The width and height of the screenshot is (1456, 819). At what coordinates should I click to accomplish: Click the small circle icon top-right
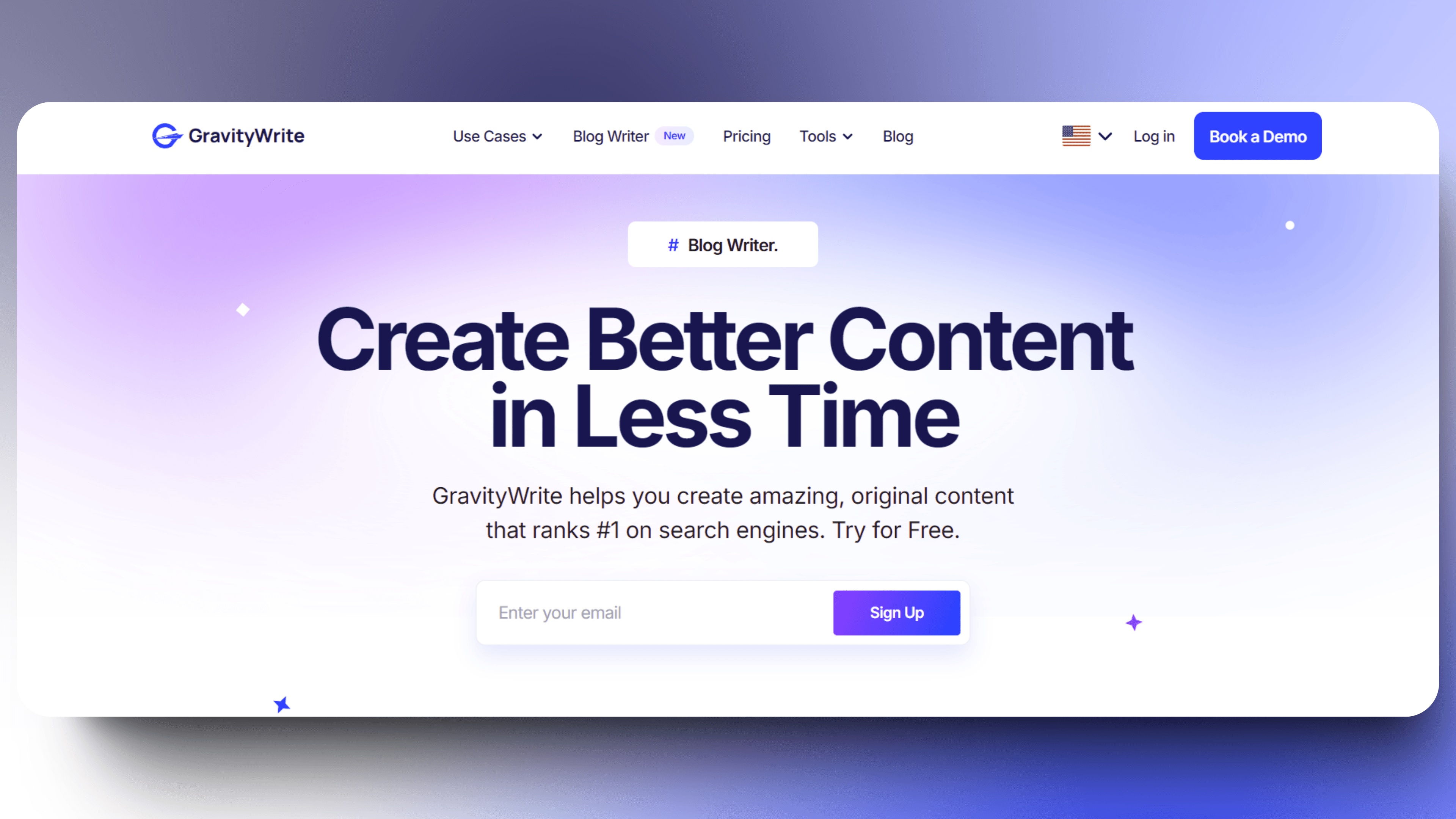point(1290,225)
